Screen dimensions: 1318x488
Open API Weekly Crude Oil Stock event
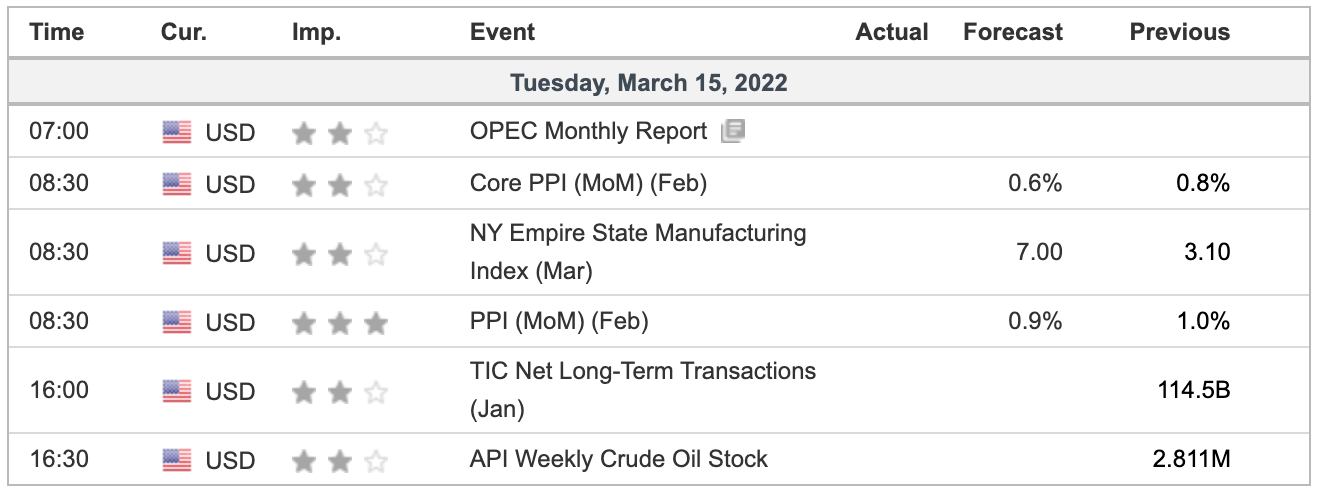pyautogui.click(x=619, y=459)
